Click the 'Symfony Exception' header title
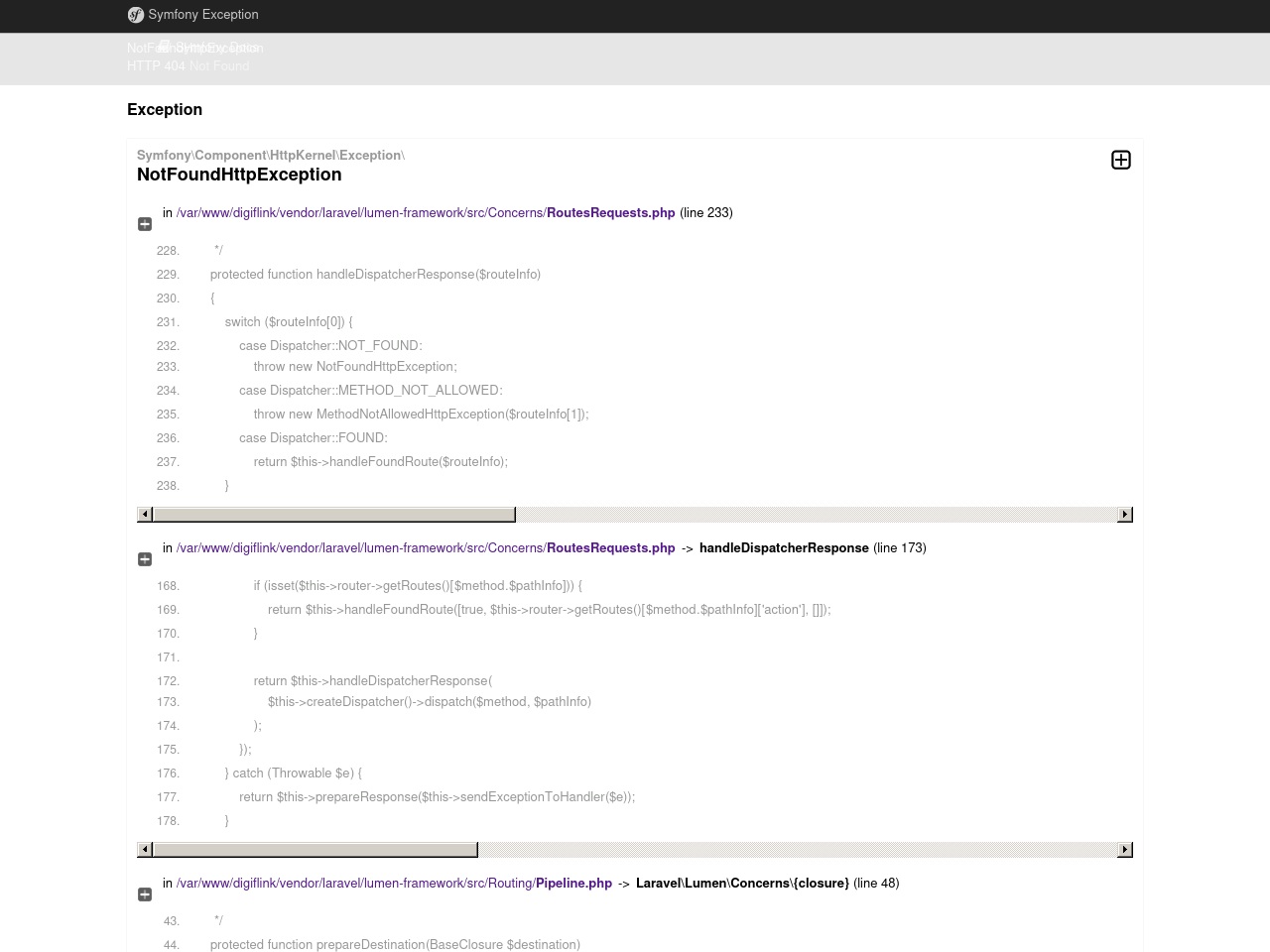This screenshot has width=1270, height=952. tap(203, 15)
